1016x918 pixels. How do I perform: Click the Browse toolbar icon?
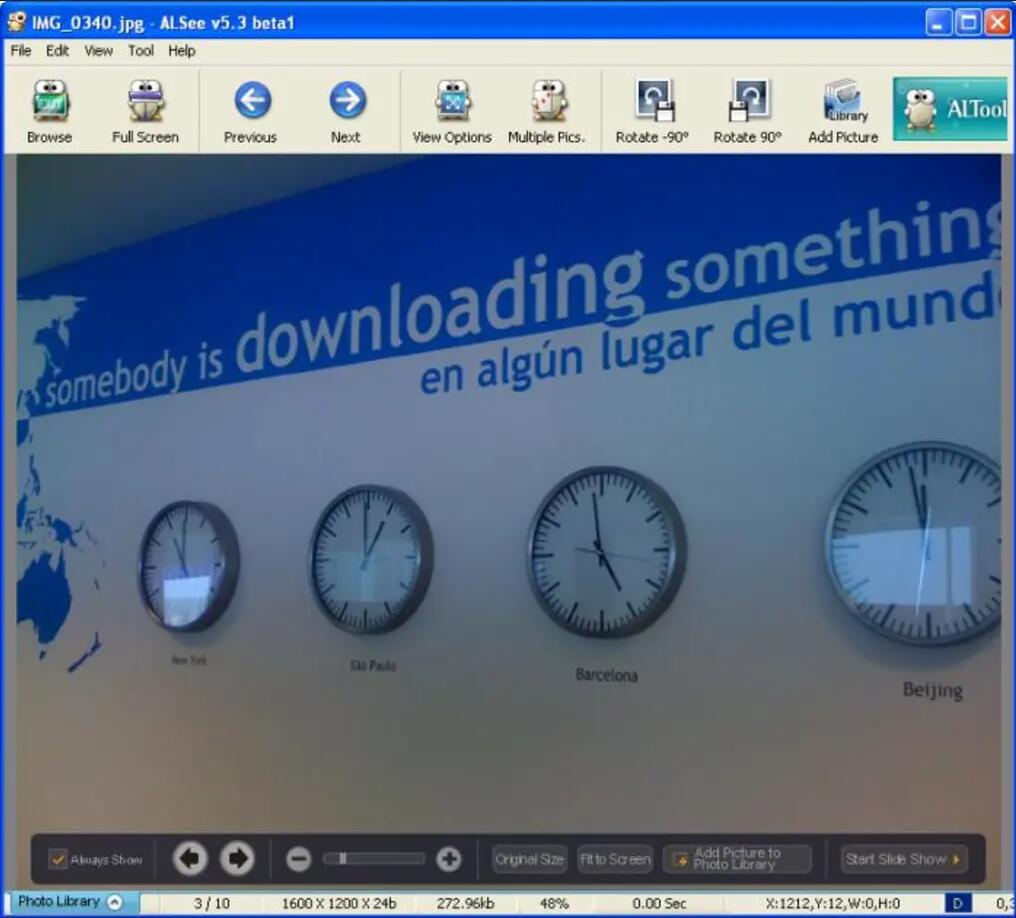coord(49,111)
